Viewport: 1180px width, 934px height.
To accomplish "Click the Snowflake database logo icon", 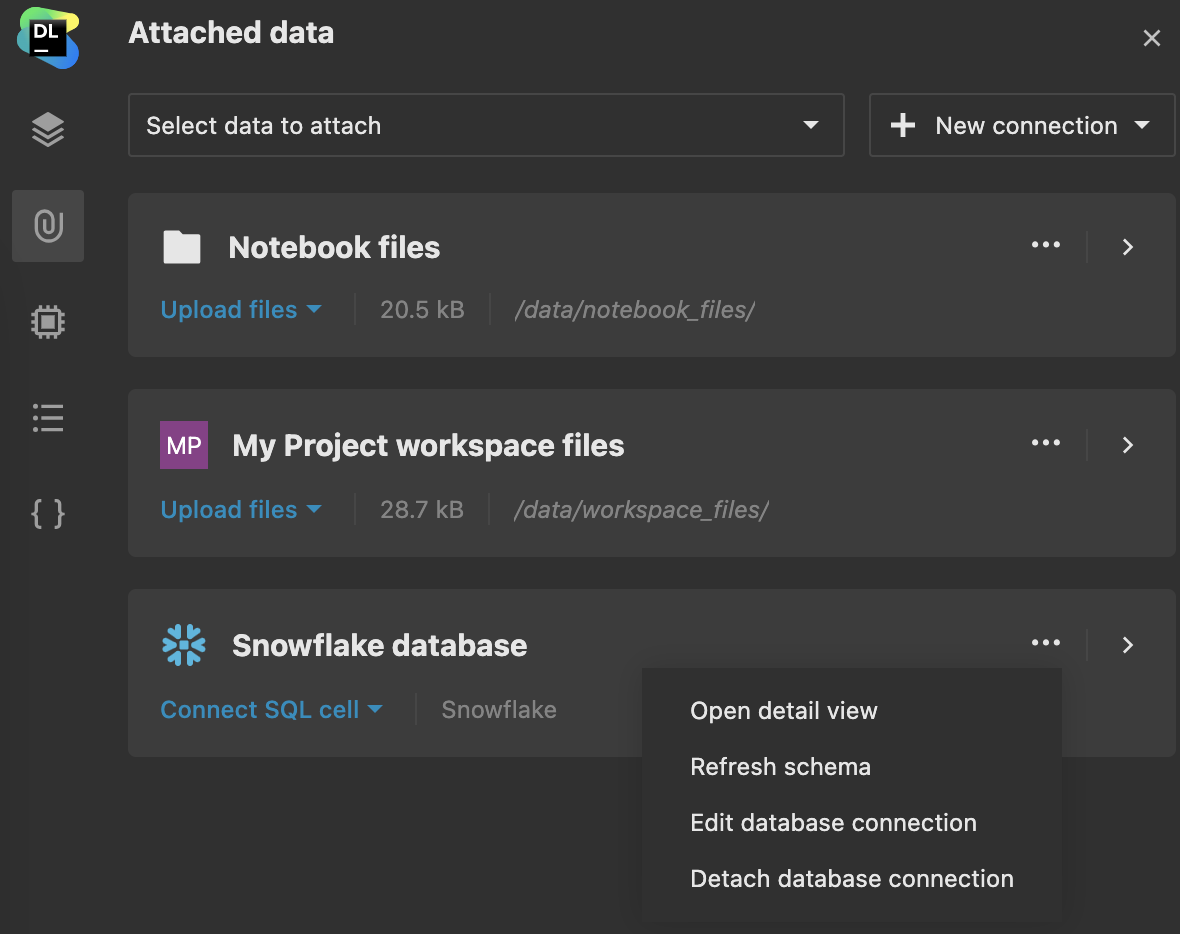I will (x=184, y=645).
